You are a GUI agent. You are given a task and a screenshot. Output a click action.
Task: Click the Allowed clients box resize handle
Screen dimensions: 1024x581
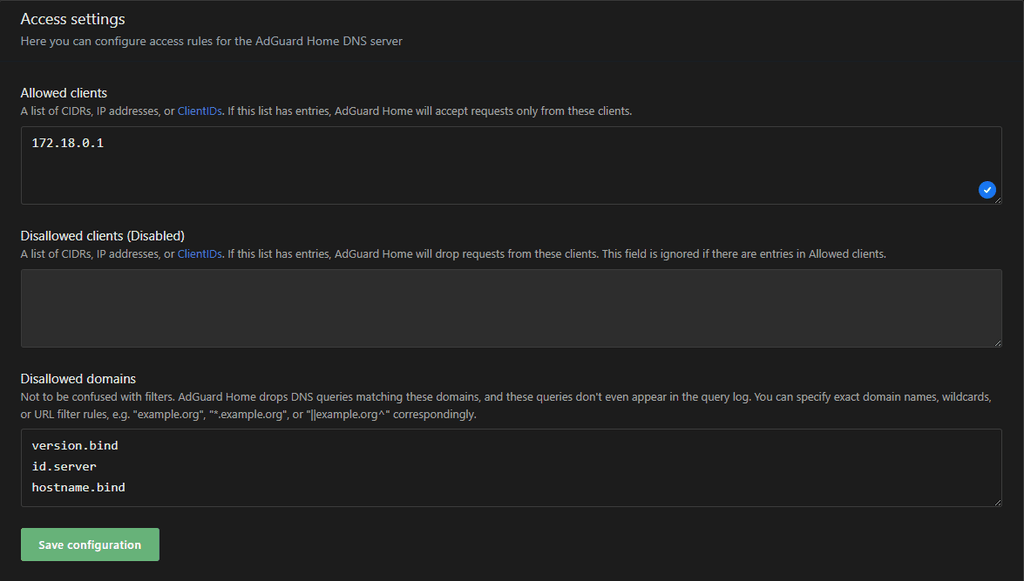[998, 200]
